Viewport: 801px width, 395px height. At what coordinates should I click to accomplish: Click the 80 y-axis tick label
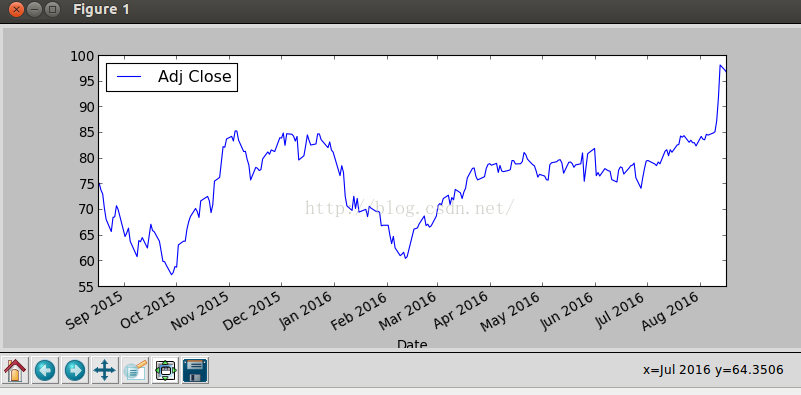tap(86, 158)
